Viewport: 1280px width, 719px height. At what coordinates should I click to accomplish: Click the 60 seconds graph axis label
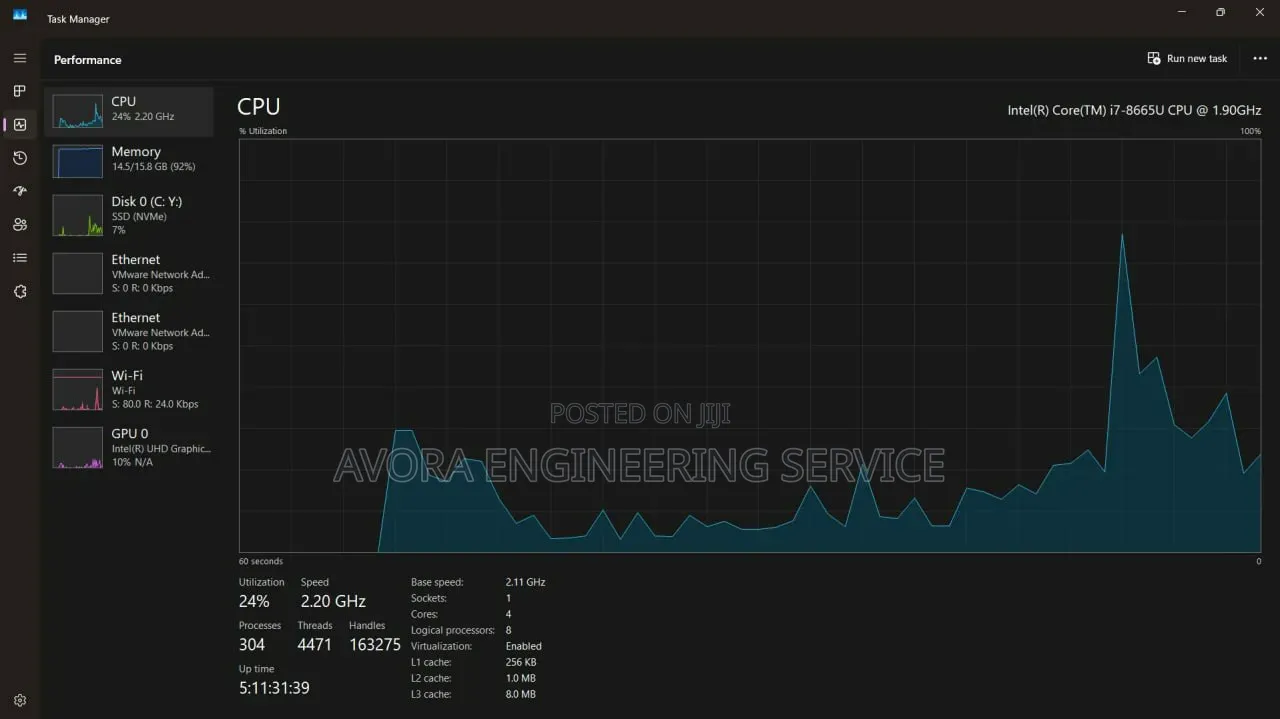pos(261,561)
